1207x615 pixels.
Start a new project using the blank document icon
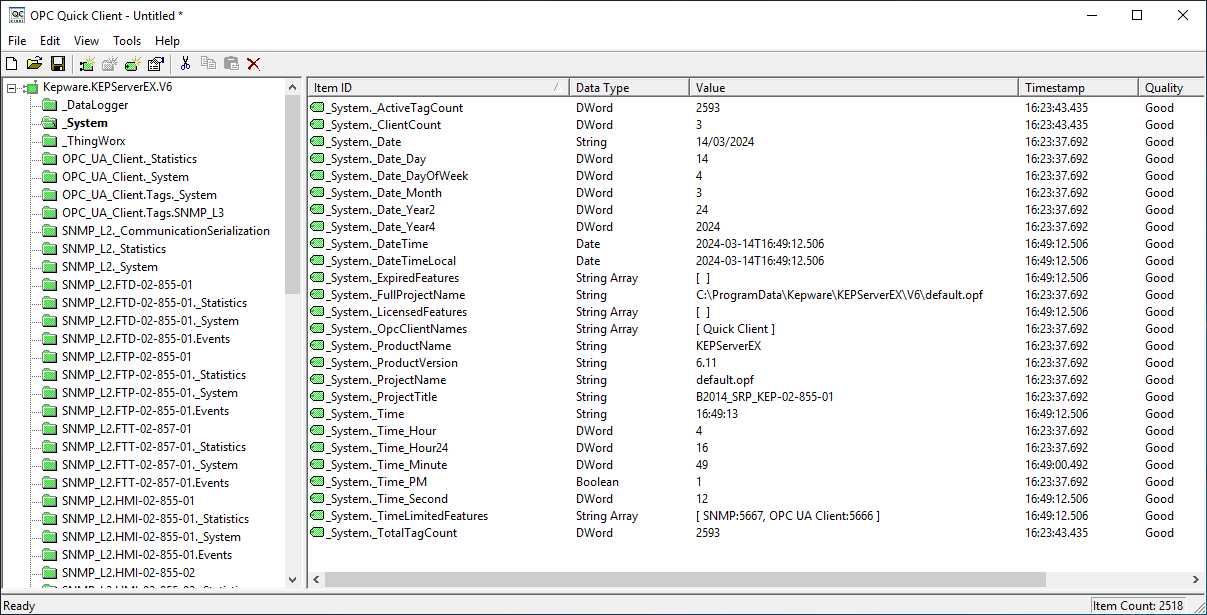coord(11,63)
